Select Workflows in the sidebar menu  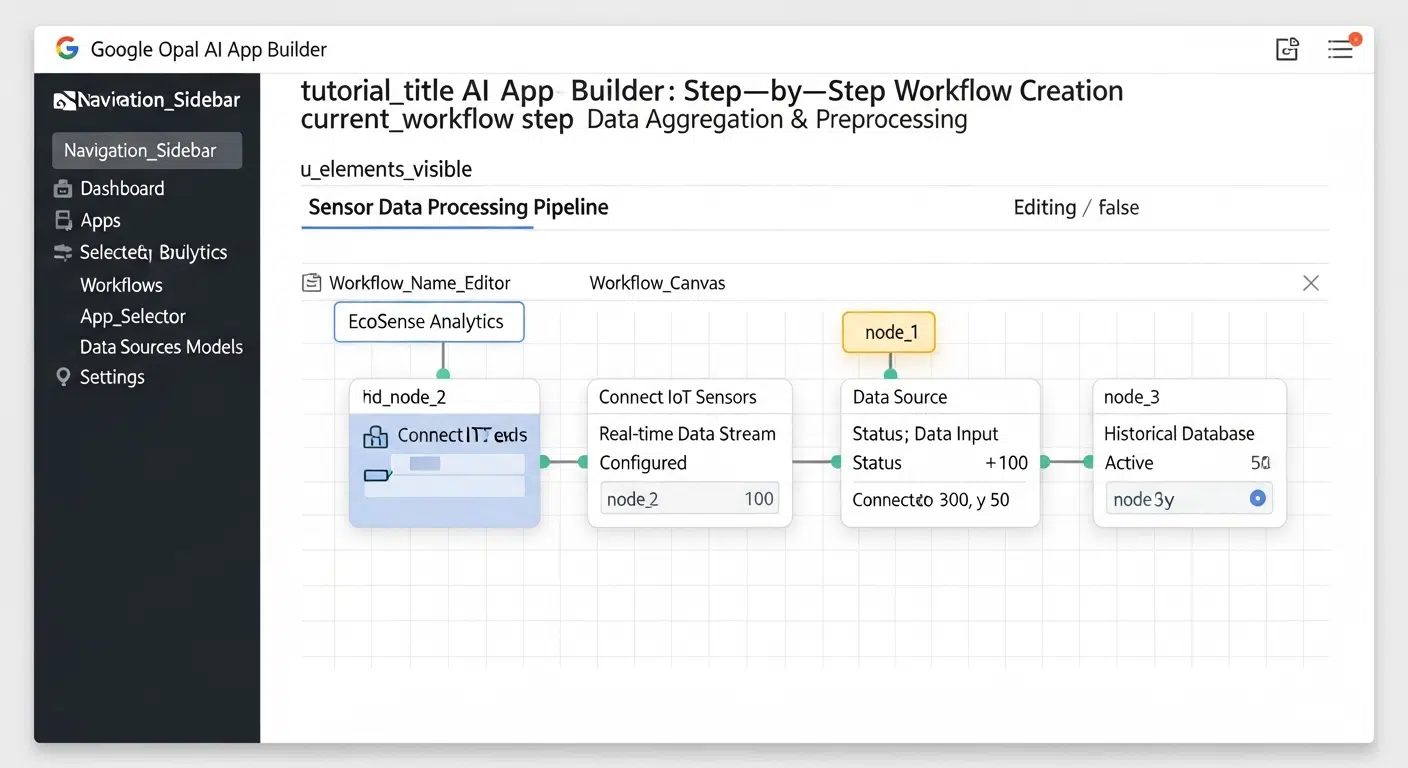[x=120, y=285]
